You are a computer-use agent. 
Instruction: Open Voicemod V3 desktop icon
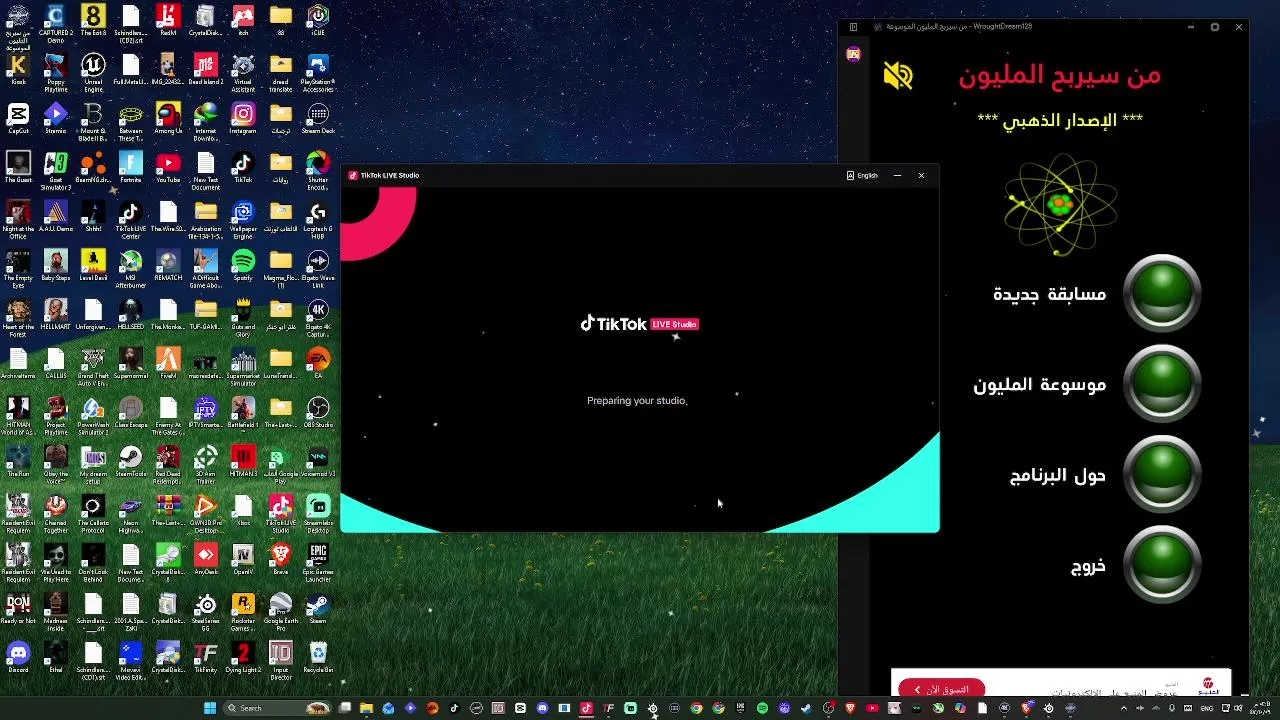pyautogui.click(x=318, y=460)
